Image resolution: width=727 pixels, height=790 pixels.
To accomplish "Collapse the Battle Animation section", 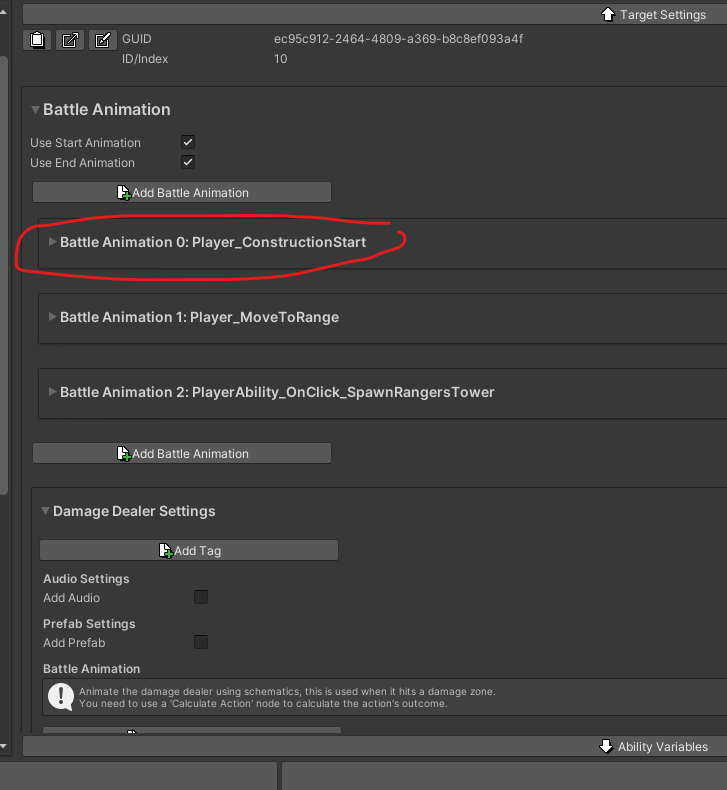I will coord(35,109).
